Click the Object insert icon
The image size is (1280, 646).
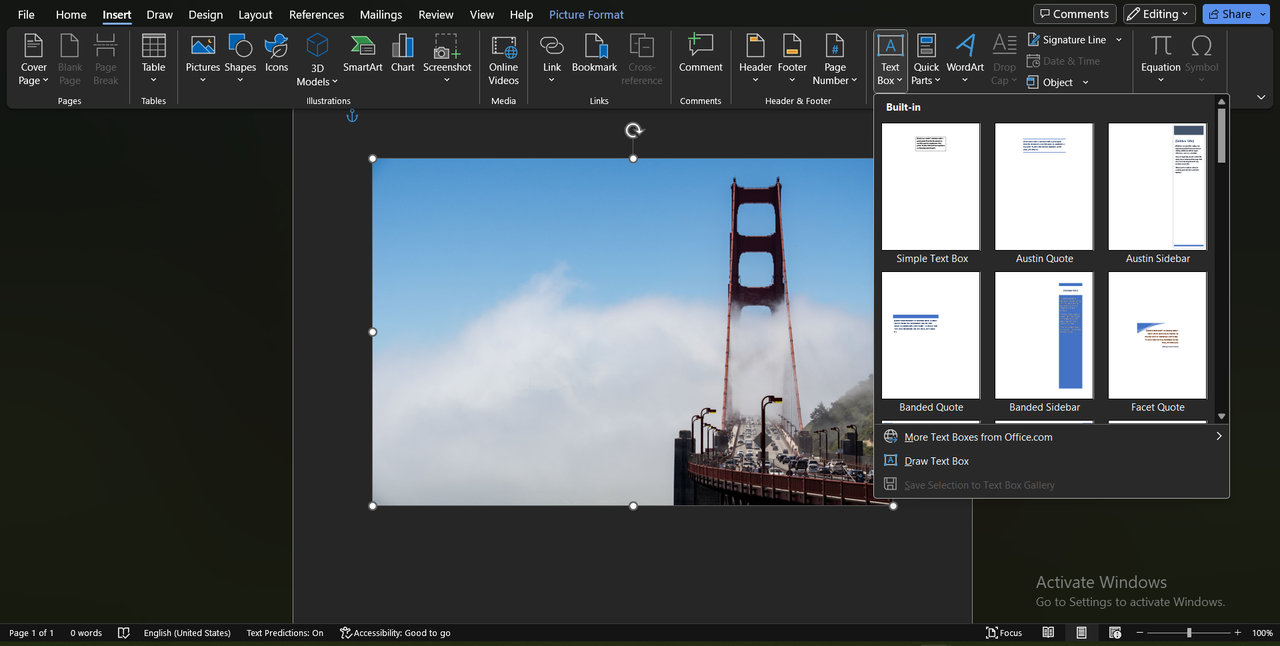coord(1033,82)
